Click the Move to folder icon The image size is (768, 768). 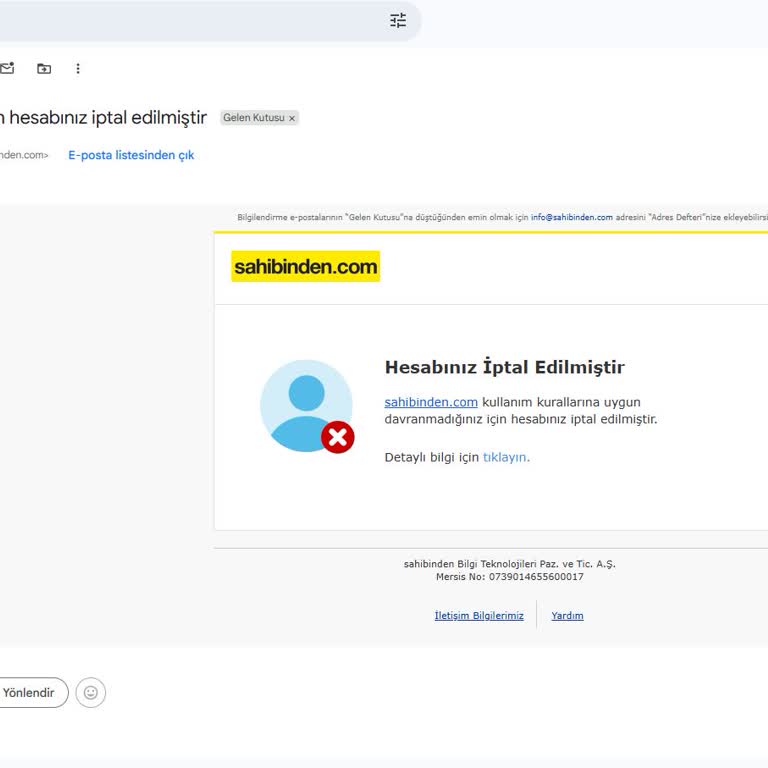pyautogui.click(x=44, y=69)
